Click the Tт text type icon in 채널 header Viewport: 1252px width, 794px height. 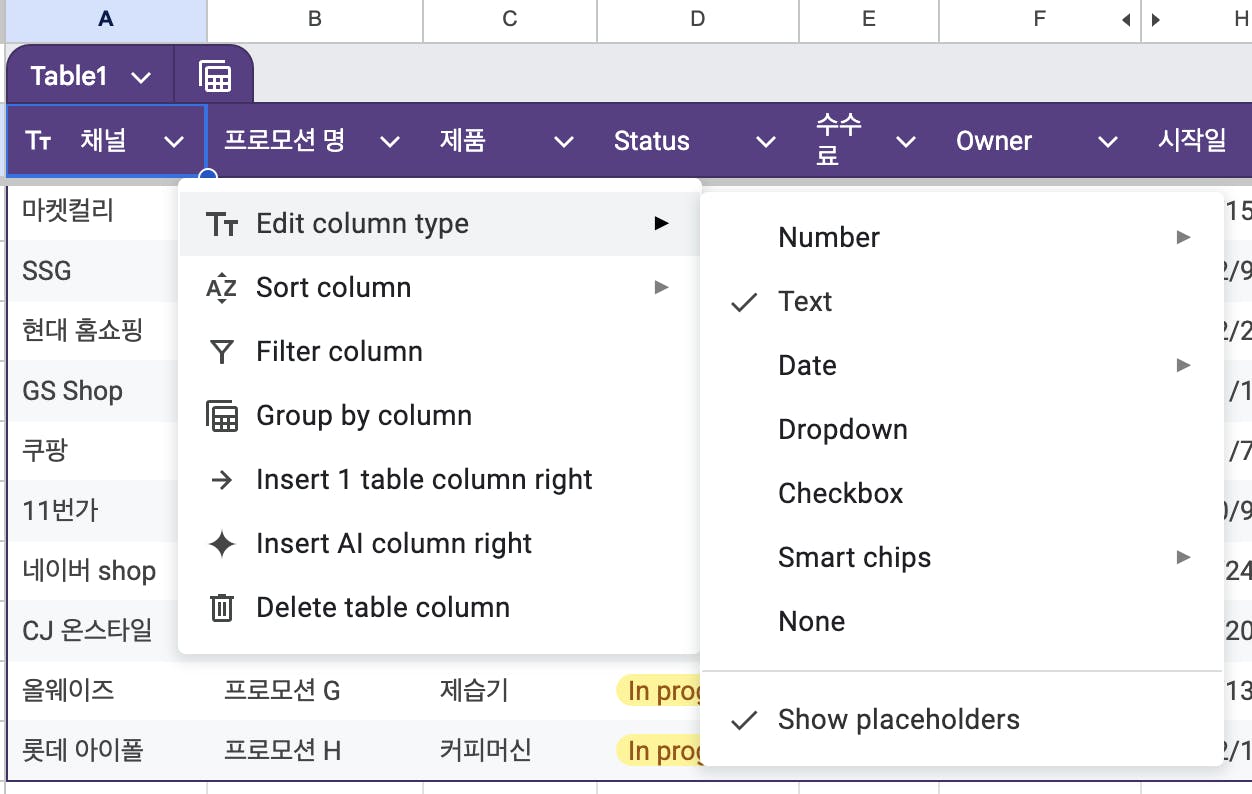tap(38, 141)
